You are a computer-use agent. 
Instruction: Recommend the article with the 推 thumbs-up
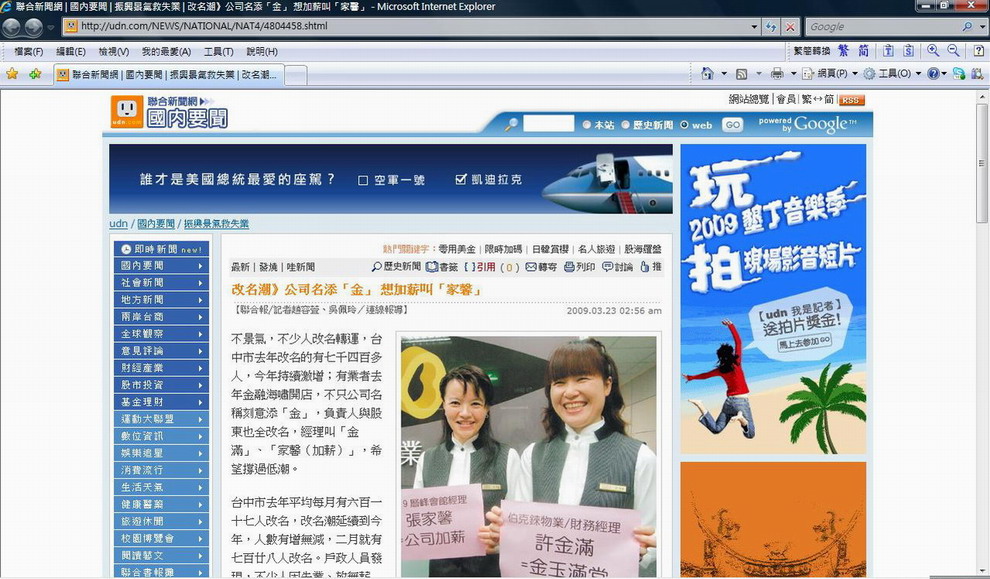click(x=651, y=267)
